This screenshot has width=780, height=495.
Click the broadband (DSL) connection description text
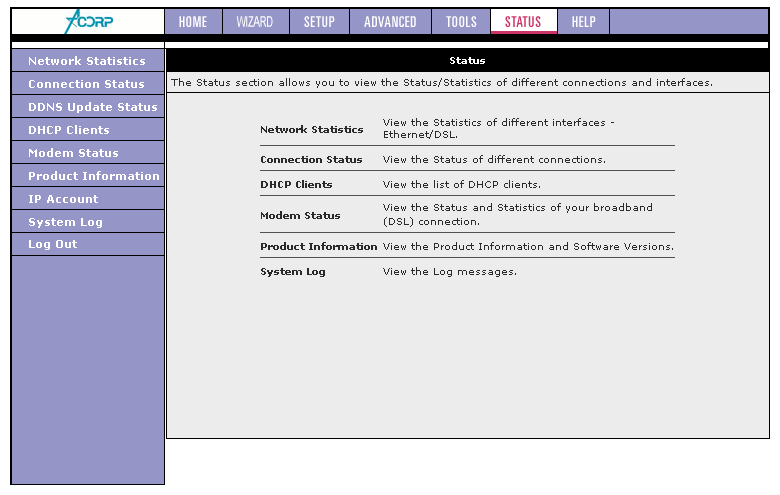coord(517,214)
